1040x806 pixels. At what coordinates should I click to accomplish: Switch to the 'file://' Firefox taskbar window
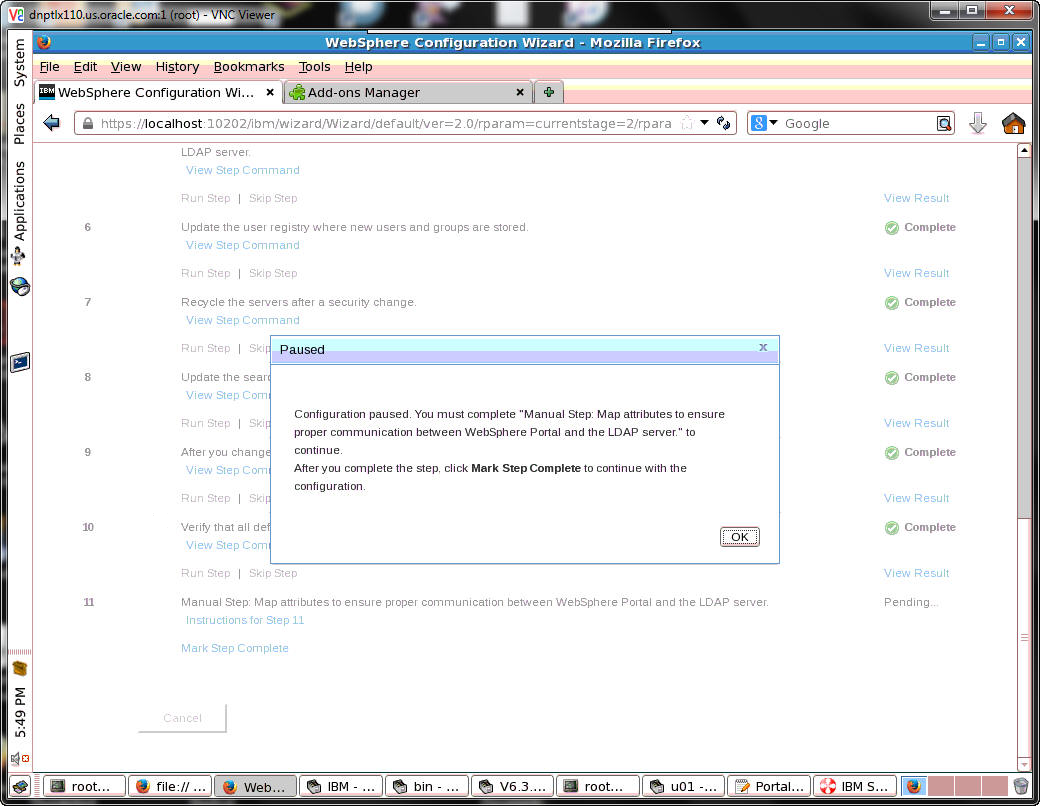[170, 786]
